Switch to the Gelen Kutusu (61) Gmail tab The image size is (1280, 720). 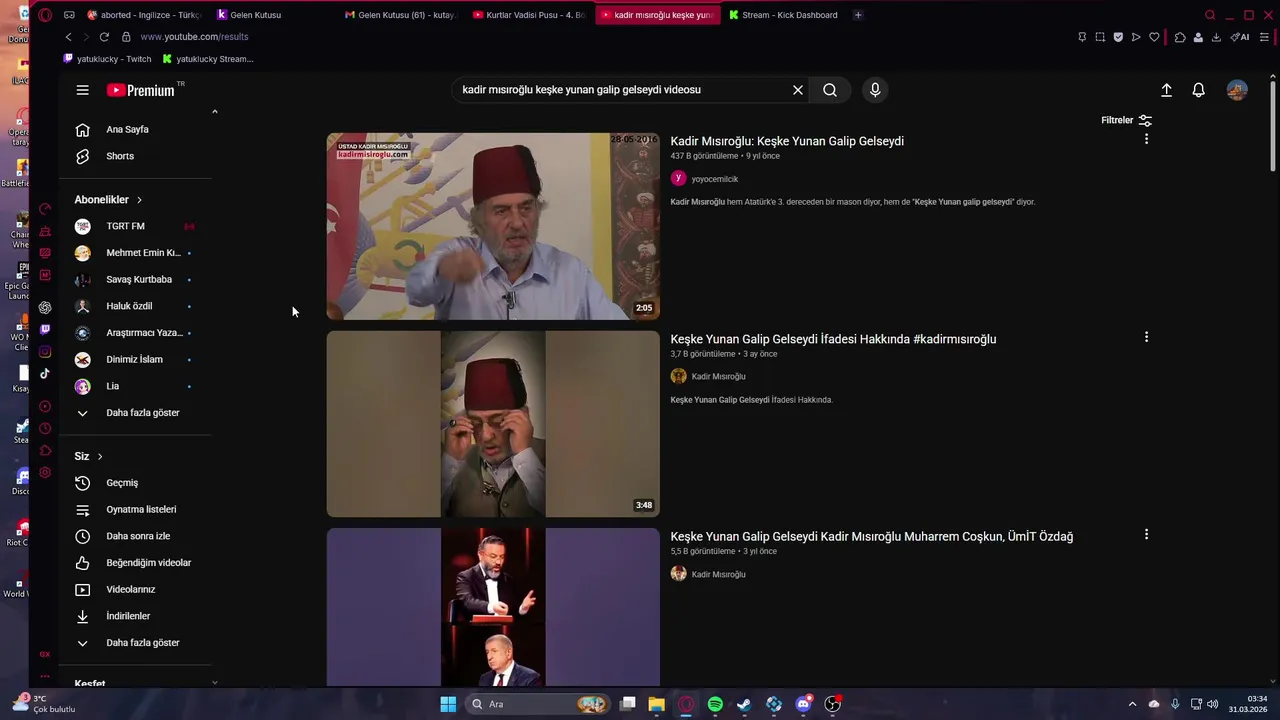[400, 15]
